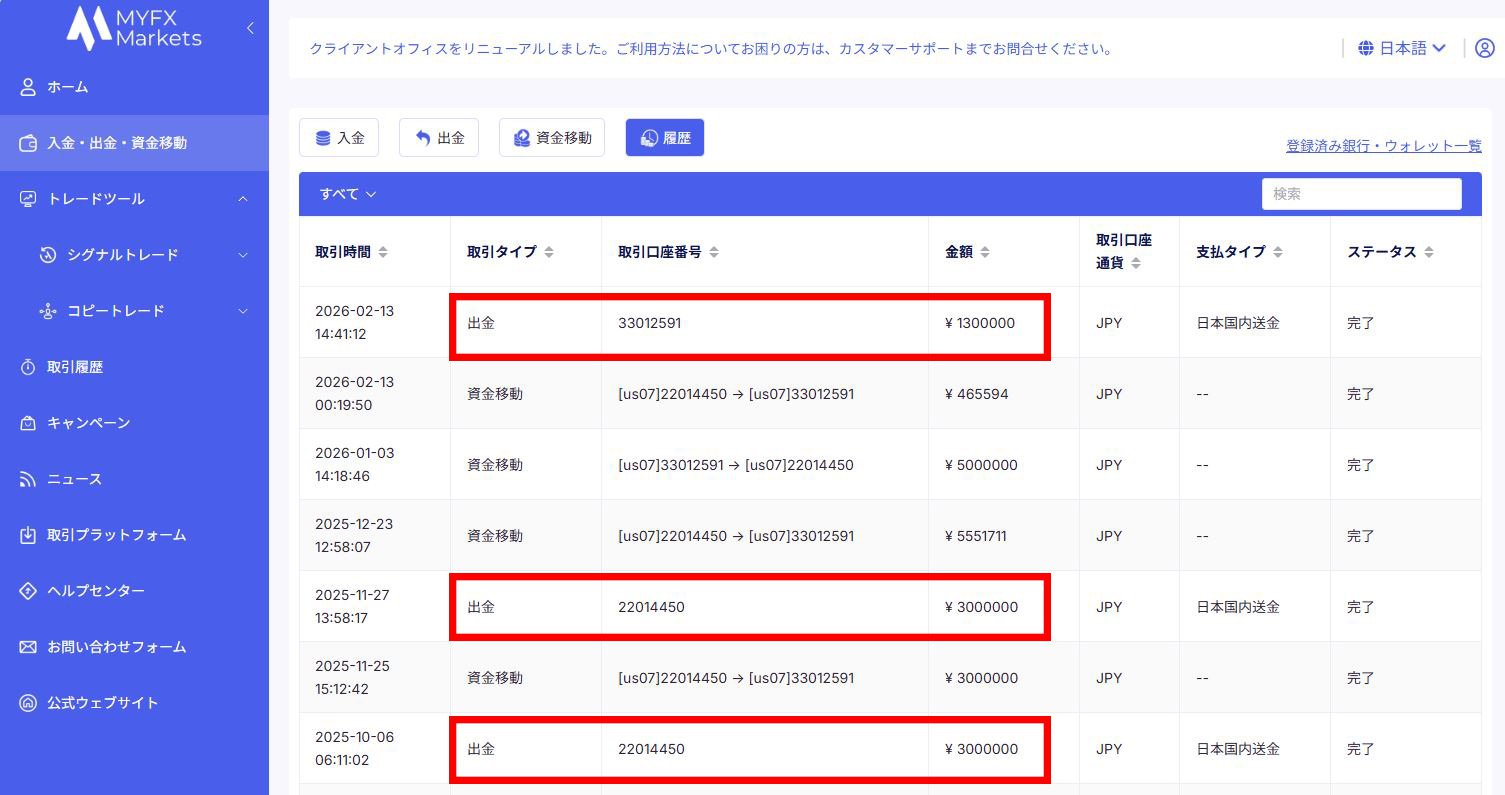
Task: Click the 公式ウェブサイト home icon
Action: [x=28, y=703]
